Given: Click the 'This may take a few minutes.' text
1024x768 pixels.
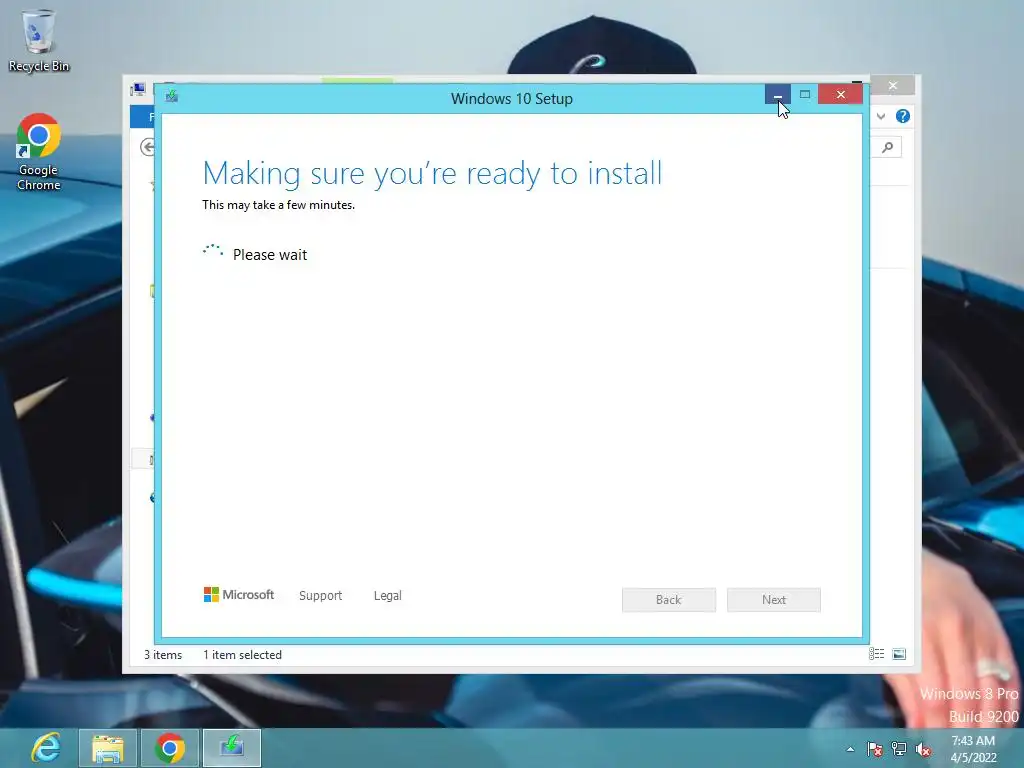Looking at the screenshot, I should pyautogui.click(x=278, y=205).
